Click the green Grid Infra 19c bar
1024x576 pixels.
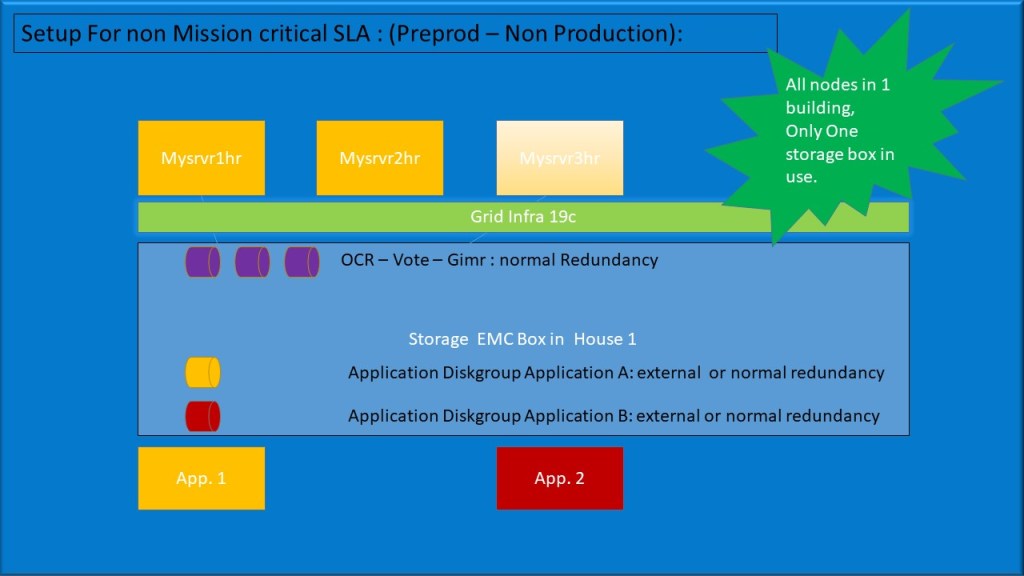[x=500, y=217]
